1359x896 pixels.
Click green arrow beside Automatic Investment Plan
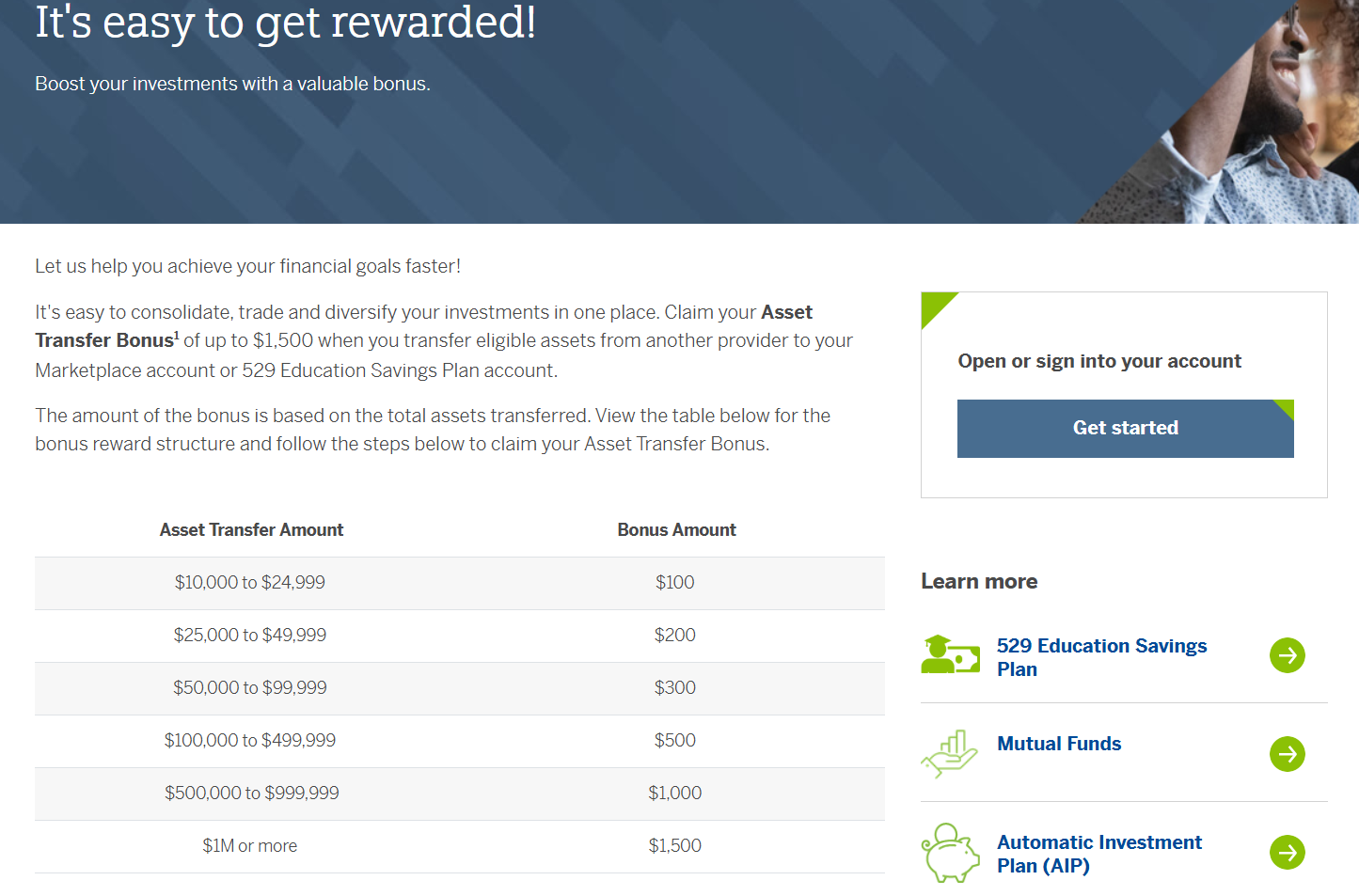pyautogui.click(x=1287, y=853)
